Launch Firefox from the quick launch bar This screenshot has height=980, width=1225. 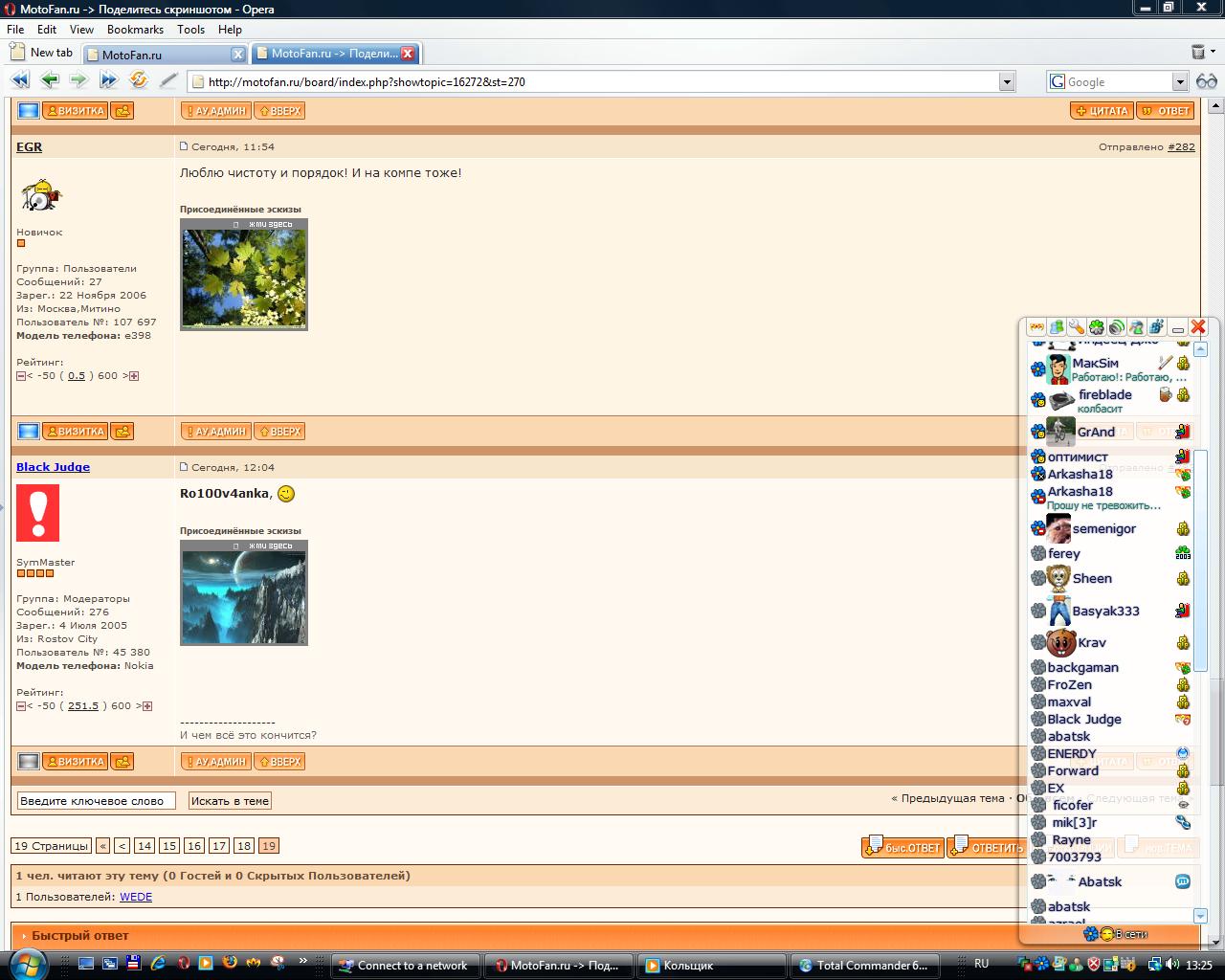point(230,964)
